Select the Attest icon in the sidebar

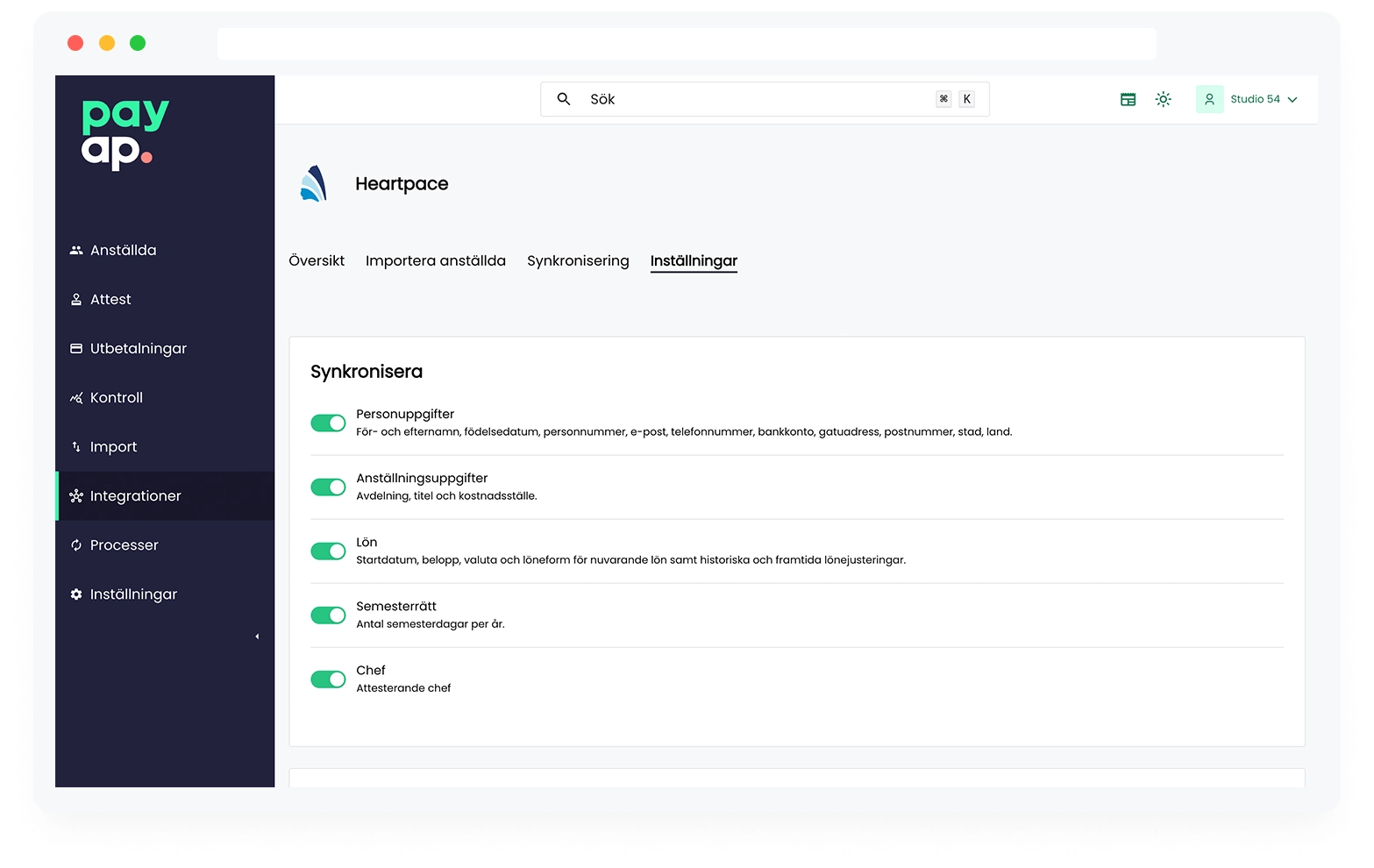[77, 299]
